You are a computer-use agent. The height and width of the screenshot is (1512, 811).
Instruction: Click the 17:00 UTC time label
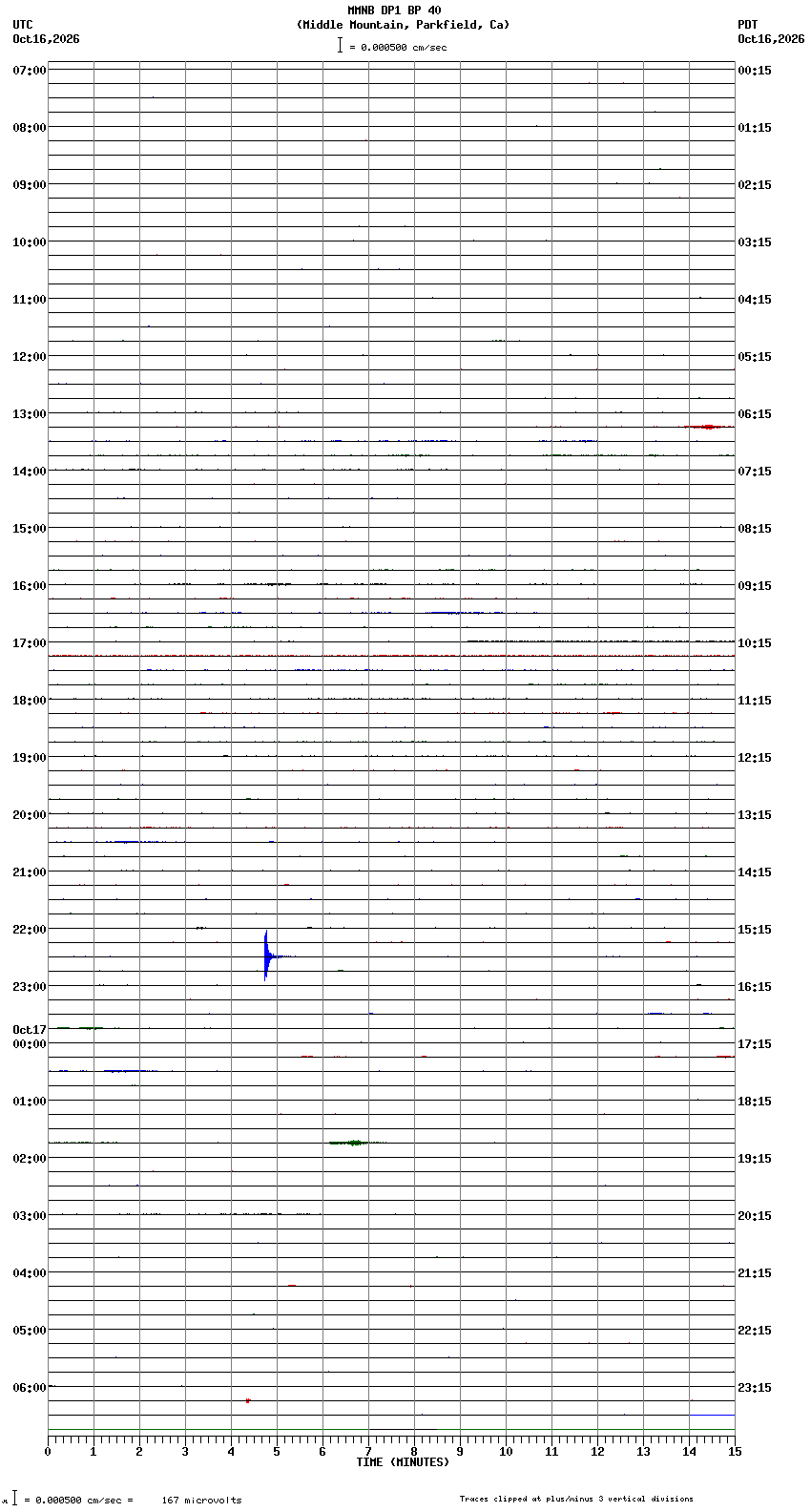pos(30,643)
